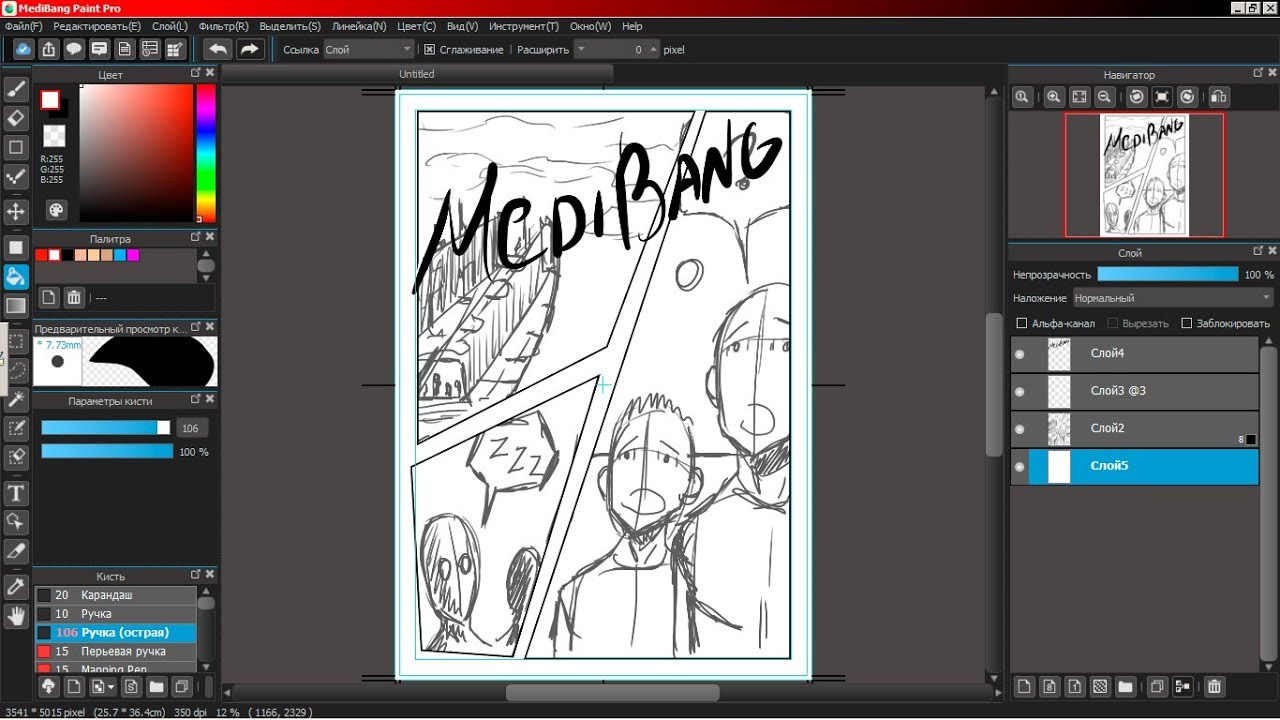
Task: Select the Карандаш brush
Action: [115, 595]
